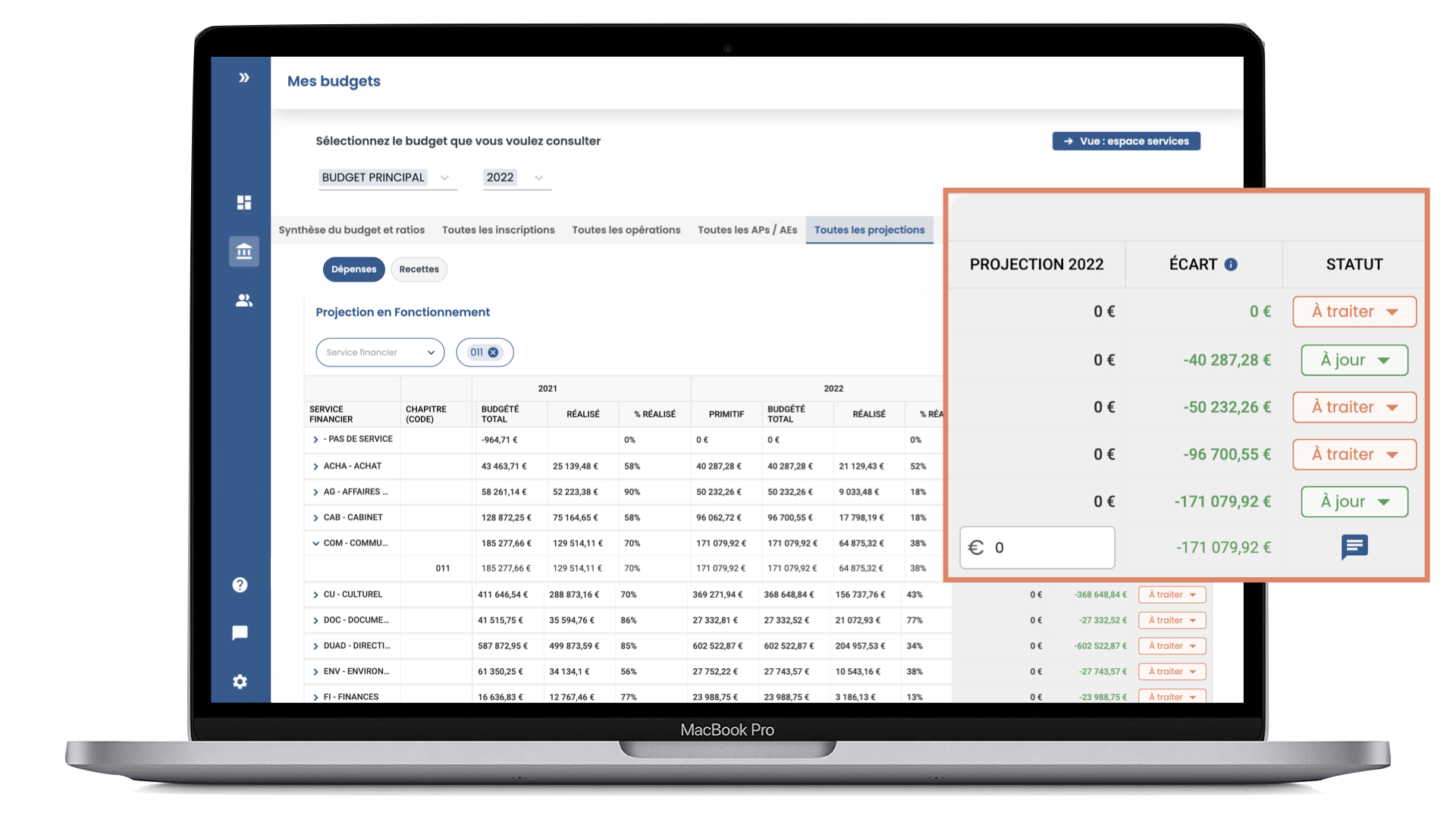Expand the sidebar with double chevron icon
Image resolution: width=1456 pixels, height=819 pixels.
pyautogui.click(x=244, y=77)
